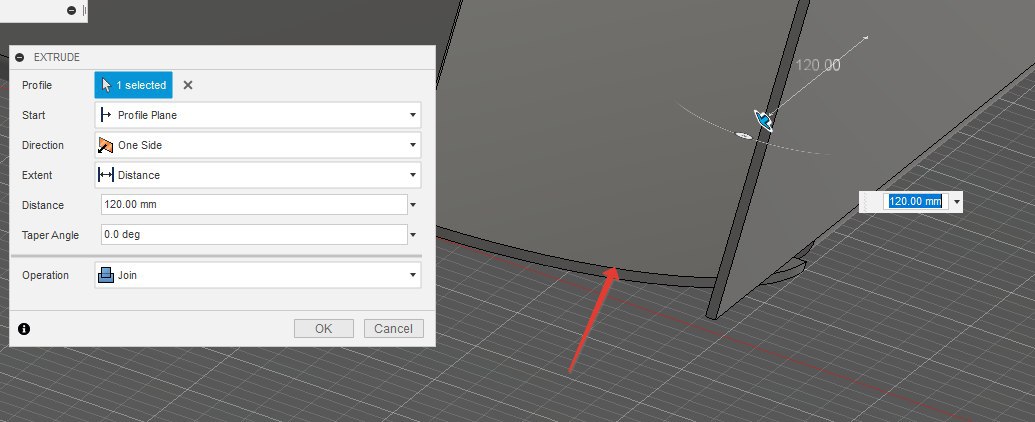Collapse the browser panel at top-left

click(x=71, y=11)
